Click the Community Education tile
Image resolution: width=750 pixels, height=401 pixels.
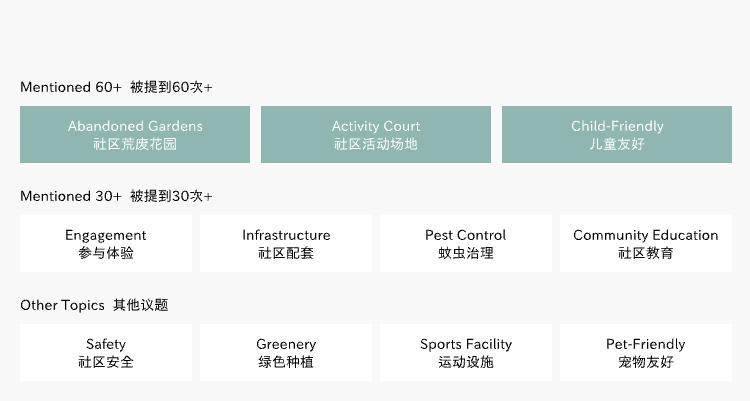click(x=646, y=243)
